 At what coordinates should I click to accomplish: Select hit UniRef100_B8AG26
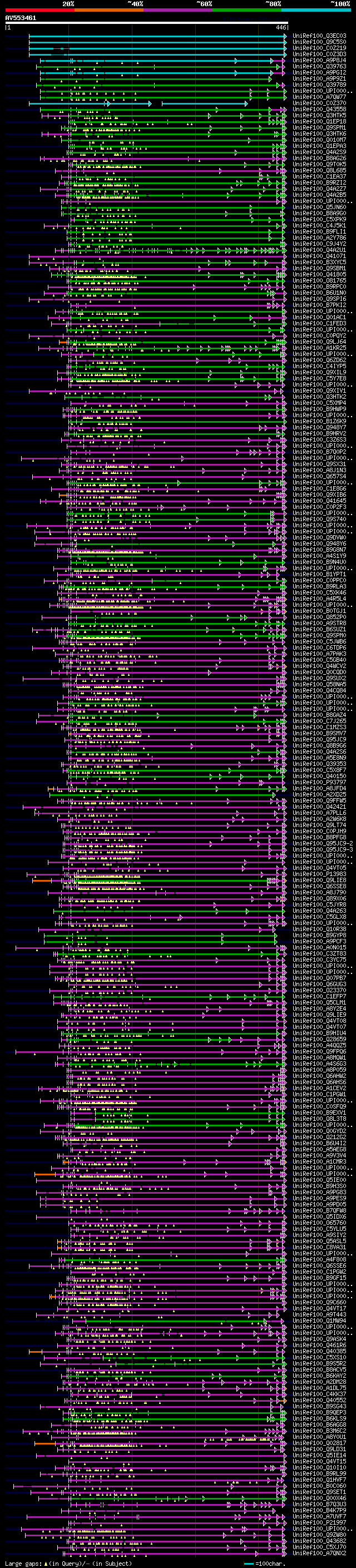pyautogui.click(x=319, y=159)
